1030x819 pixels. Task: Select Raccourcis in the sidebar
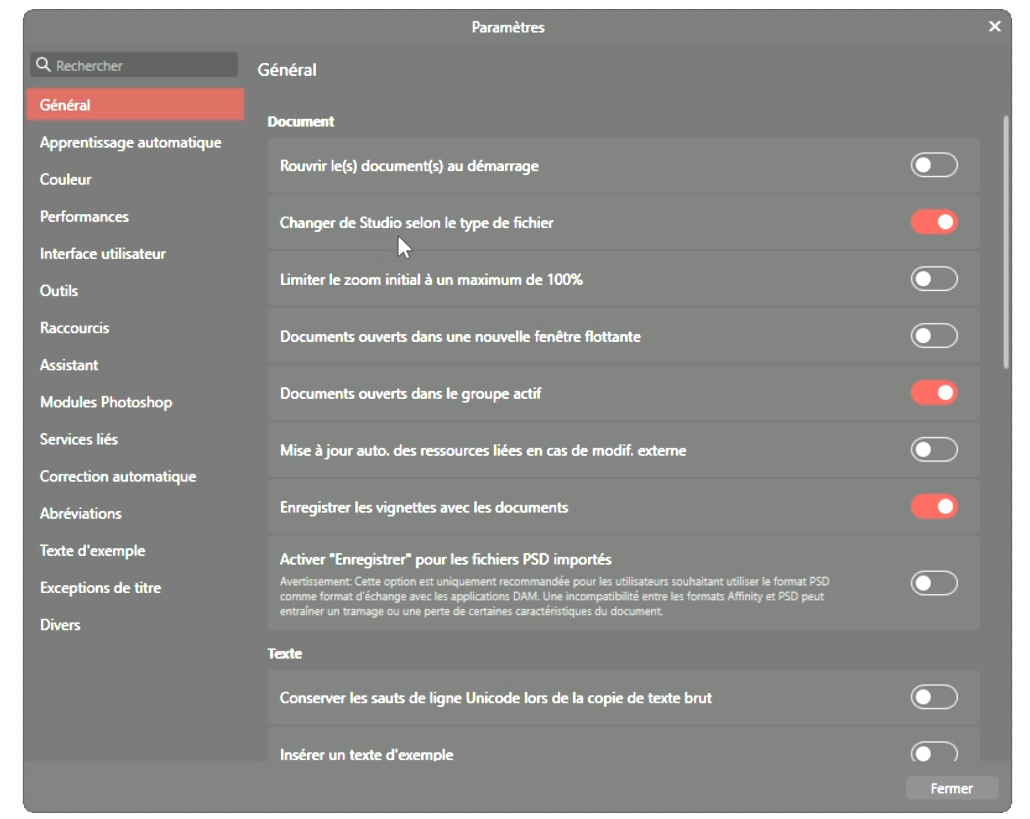pyautogui.click(x=75, y=328)
